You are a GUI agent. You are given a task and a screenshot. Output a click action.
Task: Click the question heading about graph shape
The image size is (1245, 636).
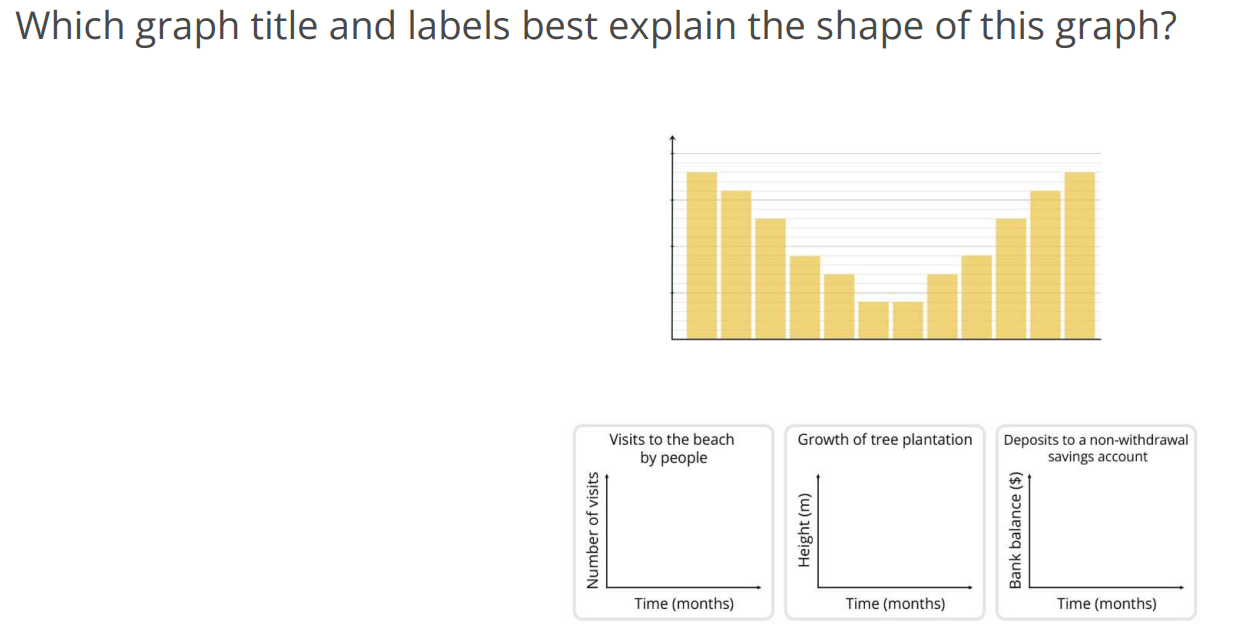pyautogui.click(x=596, y=27)
